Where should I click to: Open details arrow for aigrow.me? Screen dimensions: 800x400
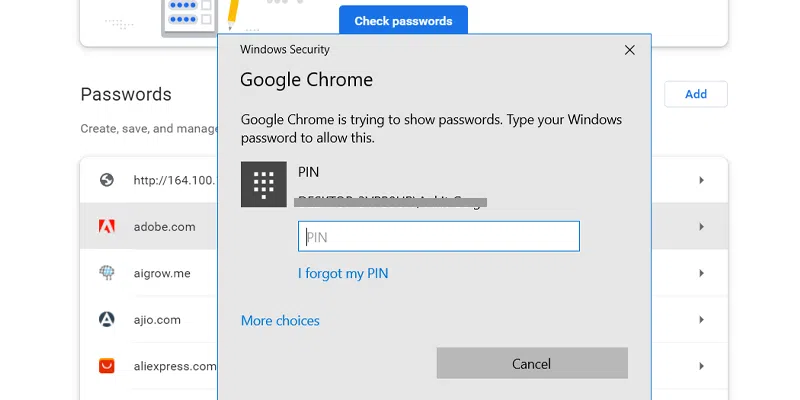click(x=701, y=273)
